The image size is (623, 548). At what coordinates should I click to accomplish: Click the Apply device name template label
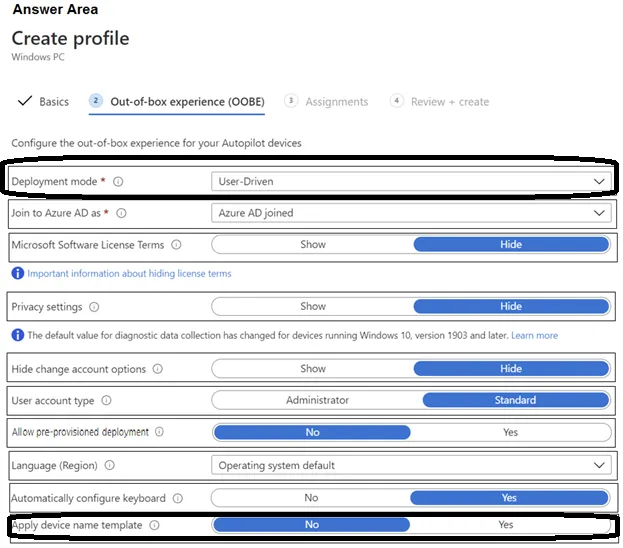(x=77, y=525)
